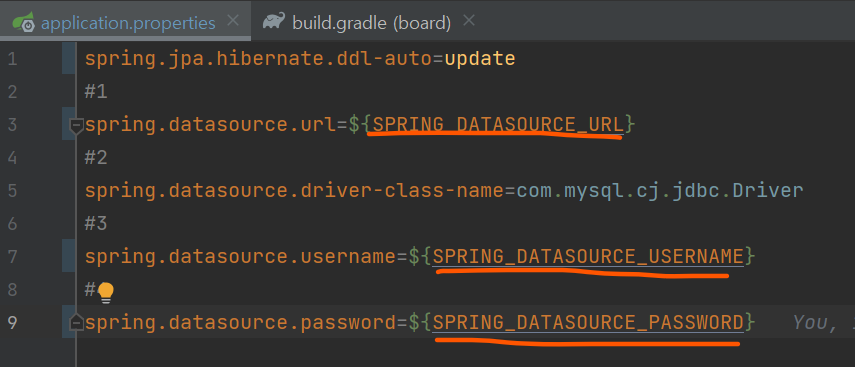Click the #1 comment line

click(x=96, y=92)
